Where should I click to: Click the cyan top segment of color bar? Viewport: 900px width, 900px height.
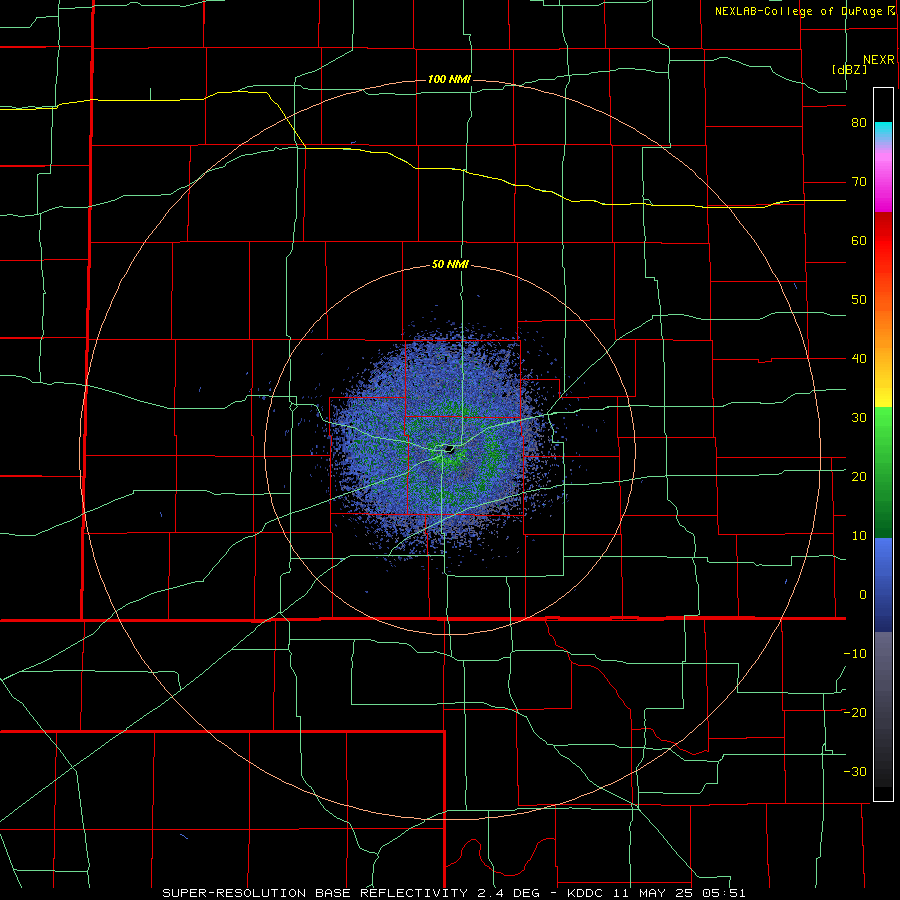pos(883,132)
